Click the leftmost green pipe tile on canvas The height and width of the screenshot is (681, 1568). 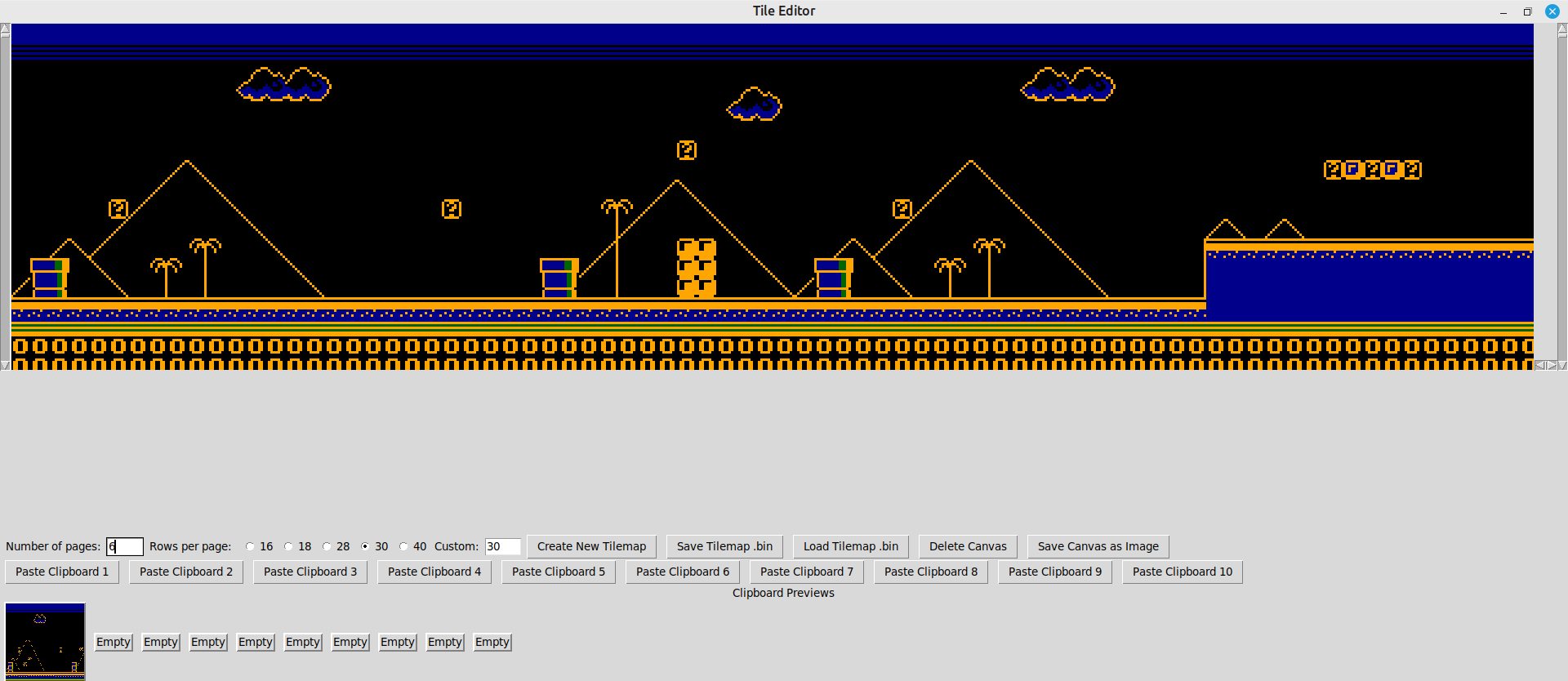coord(50,278)
